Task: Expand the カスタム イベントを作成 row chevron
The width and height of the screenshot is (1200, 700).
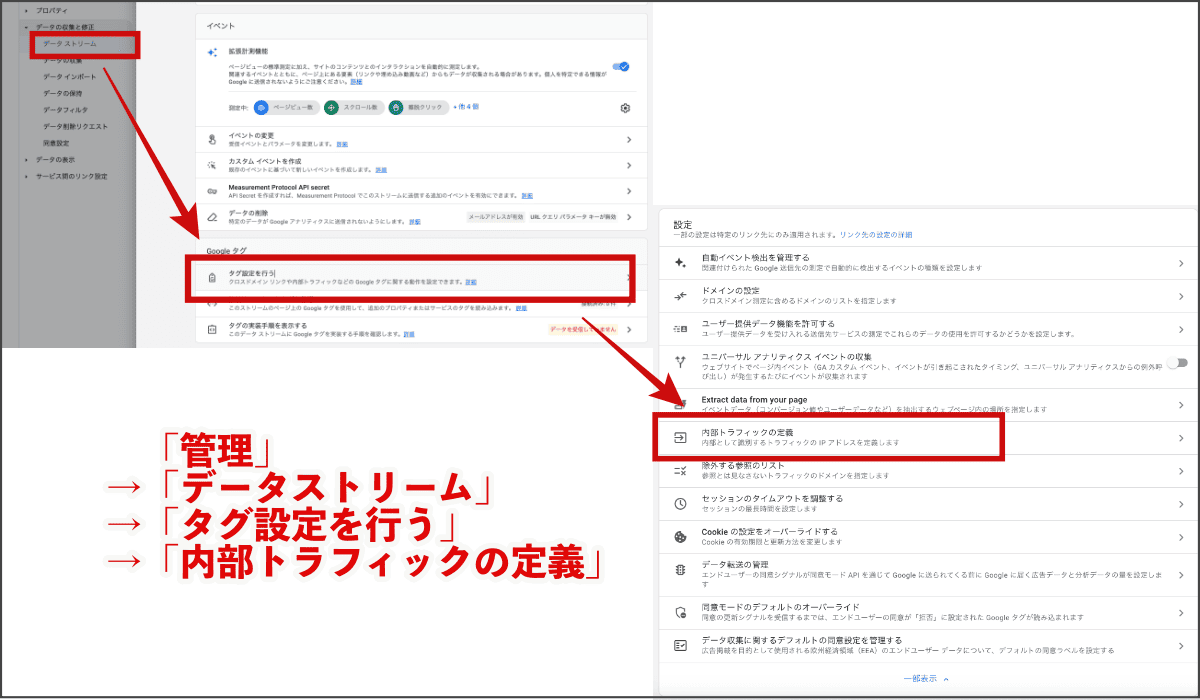Action: coord(629,165)
